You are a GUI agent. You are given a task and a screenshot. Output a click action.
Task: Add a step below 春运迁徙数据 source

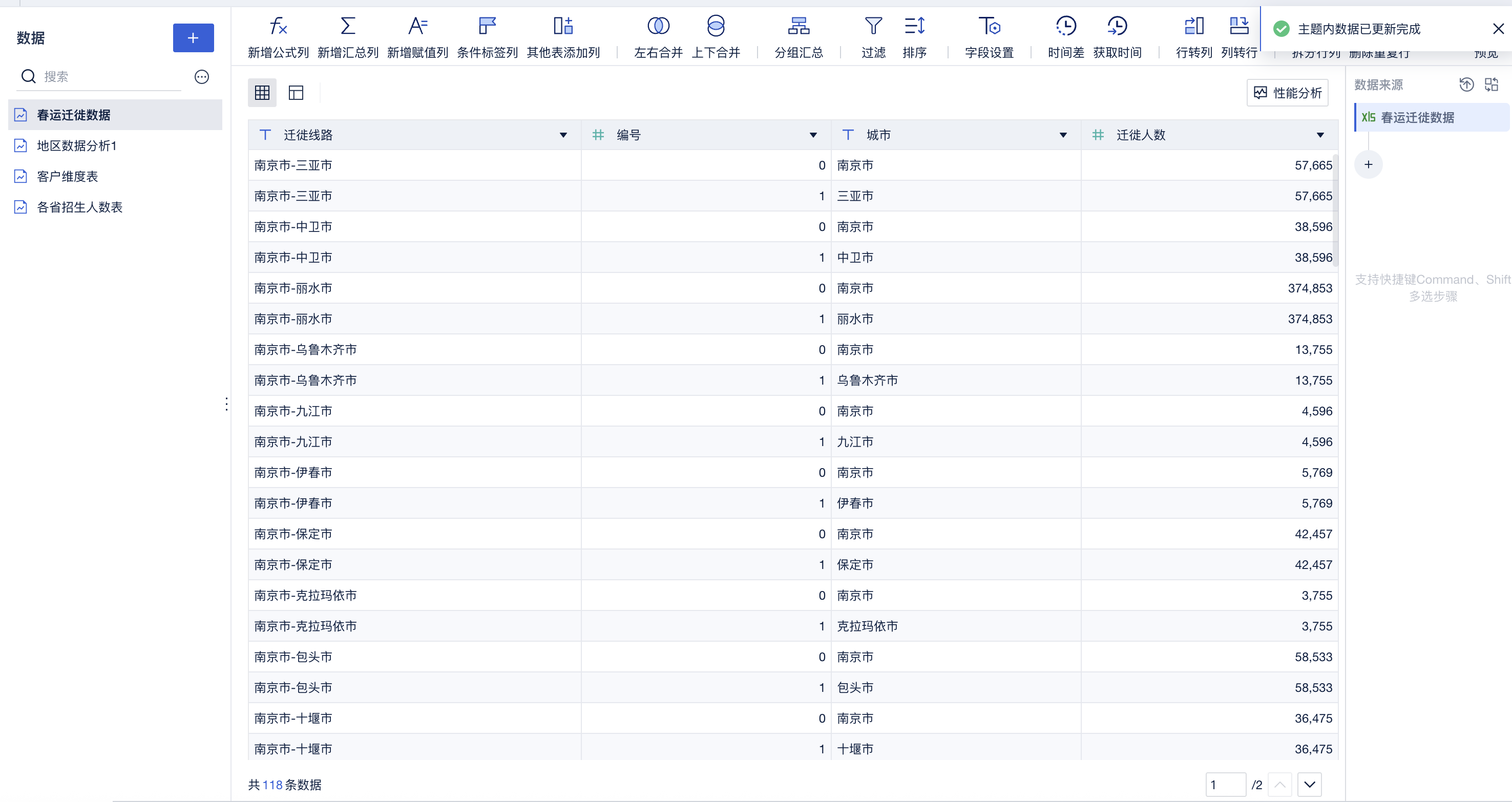tap(1368, 165)
